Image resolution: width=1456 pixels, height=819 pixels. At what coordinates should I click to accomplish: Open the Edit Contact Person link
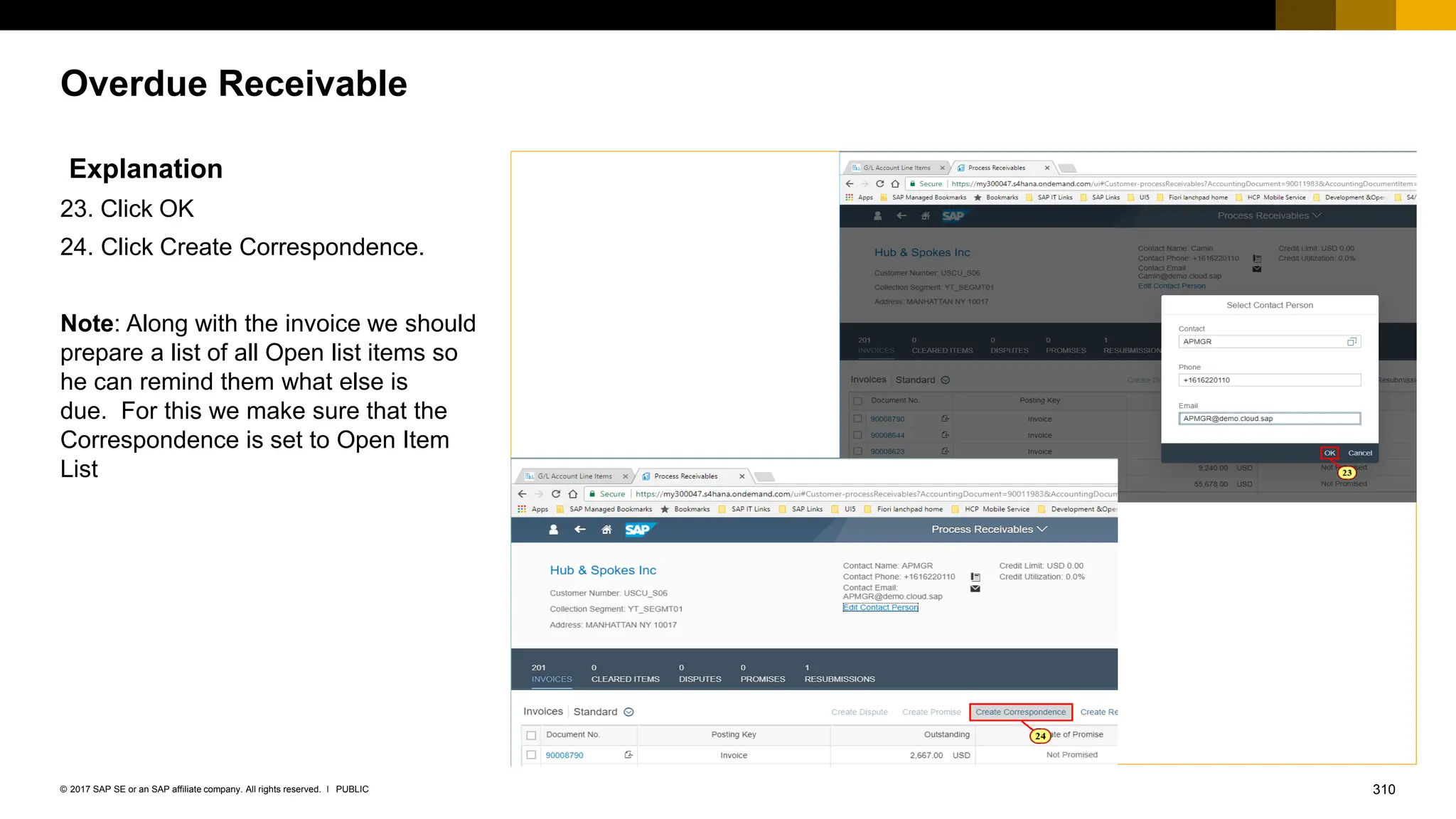click(880, 608)
